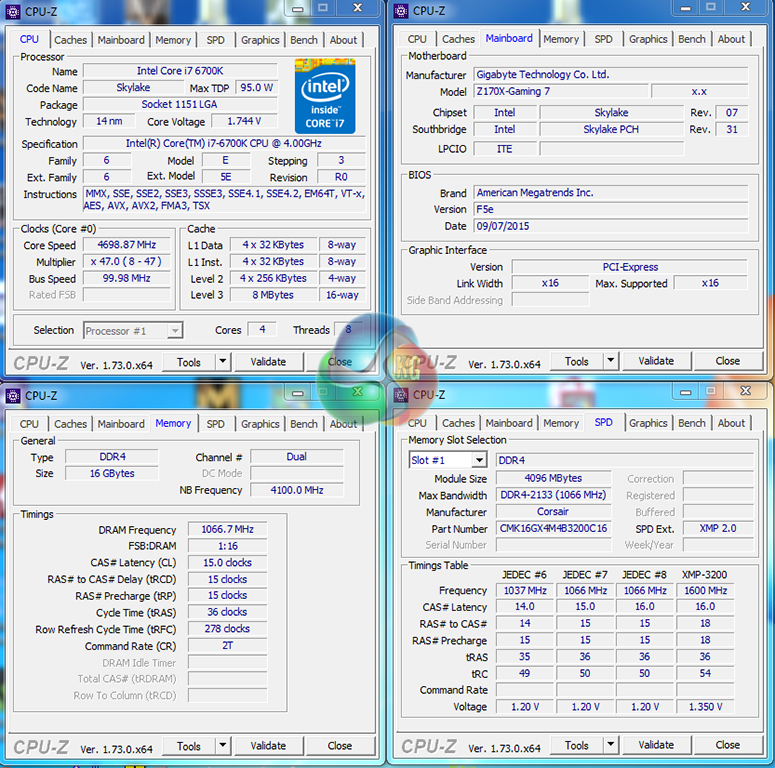Click Validate button in CPU window

(268, 362)
